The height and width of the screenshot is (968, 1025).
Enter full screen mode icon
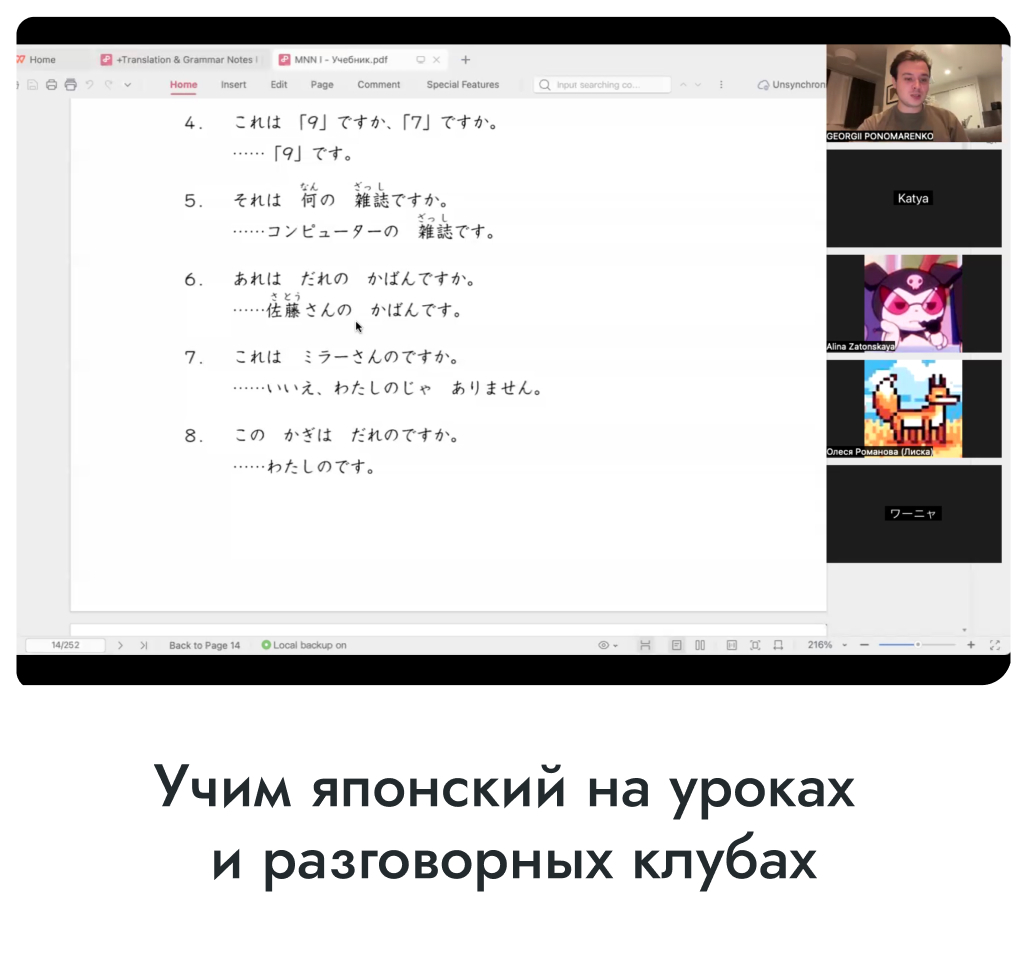coord(995,645)
